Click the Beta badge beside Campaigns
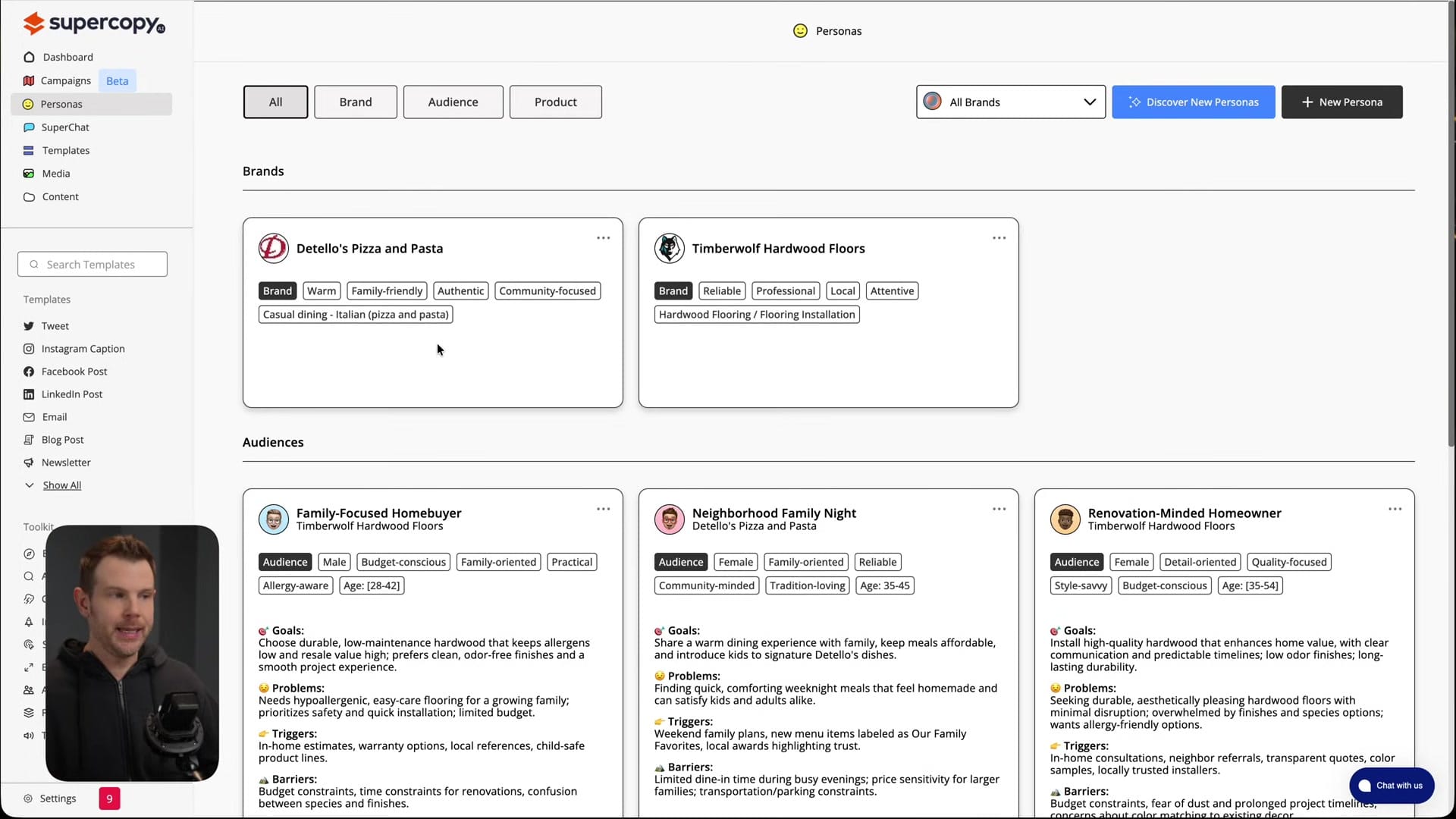The height and width of the screenshot is (819, 1456). pyautogui.click(x=117, y=80)
